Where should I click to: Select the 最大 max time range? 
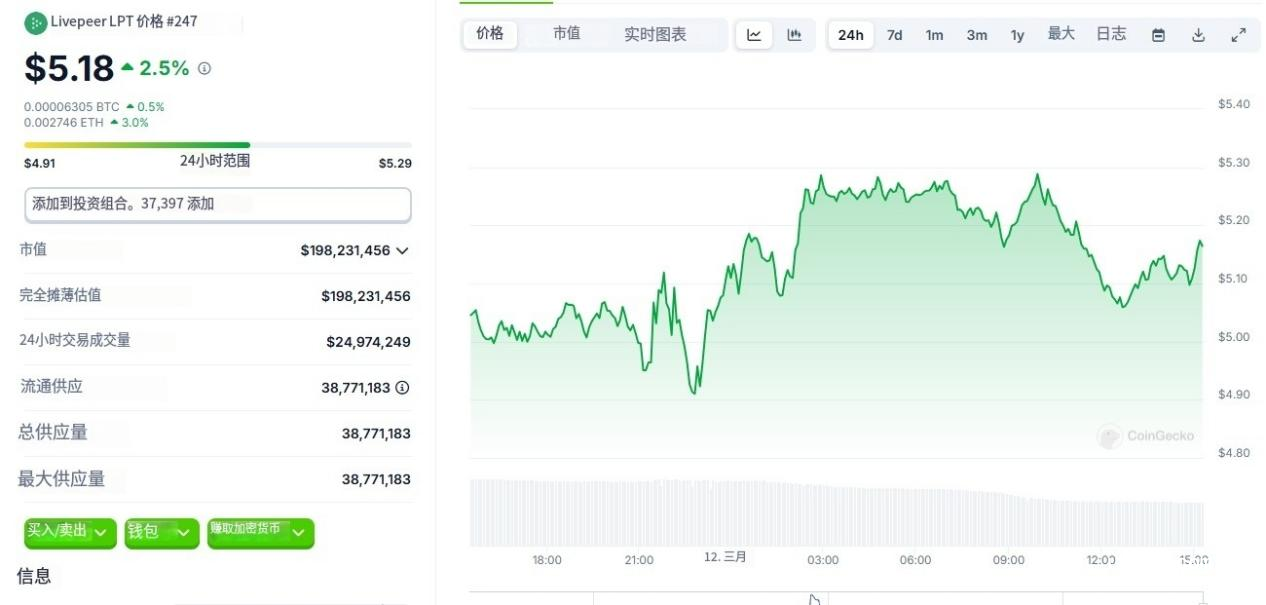point(1061,34)
